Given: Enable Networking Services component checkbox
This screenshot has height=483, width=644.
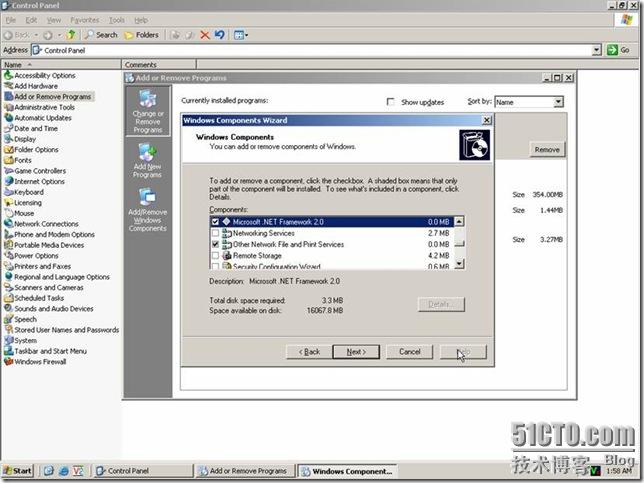Looking at the screenshot, I should click(x=215, y=233).
